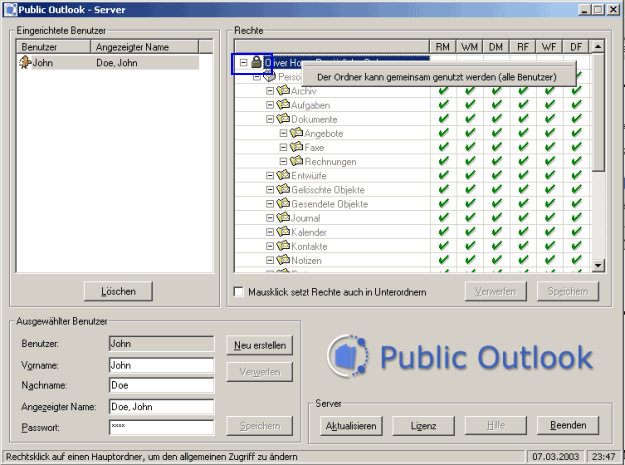Click the Gelöschte Objekte folder icon
625x465 pixels.
283,189
